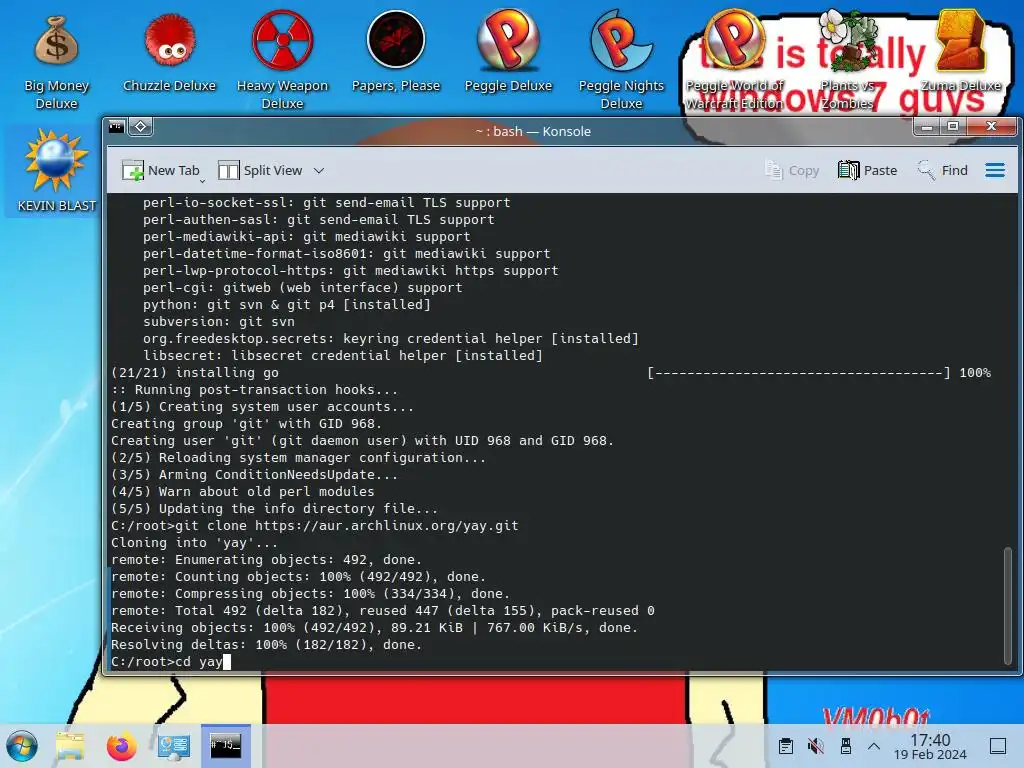Select the Papers, Please desktop icon

[x=396, y=52]
